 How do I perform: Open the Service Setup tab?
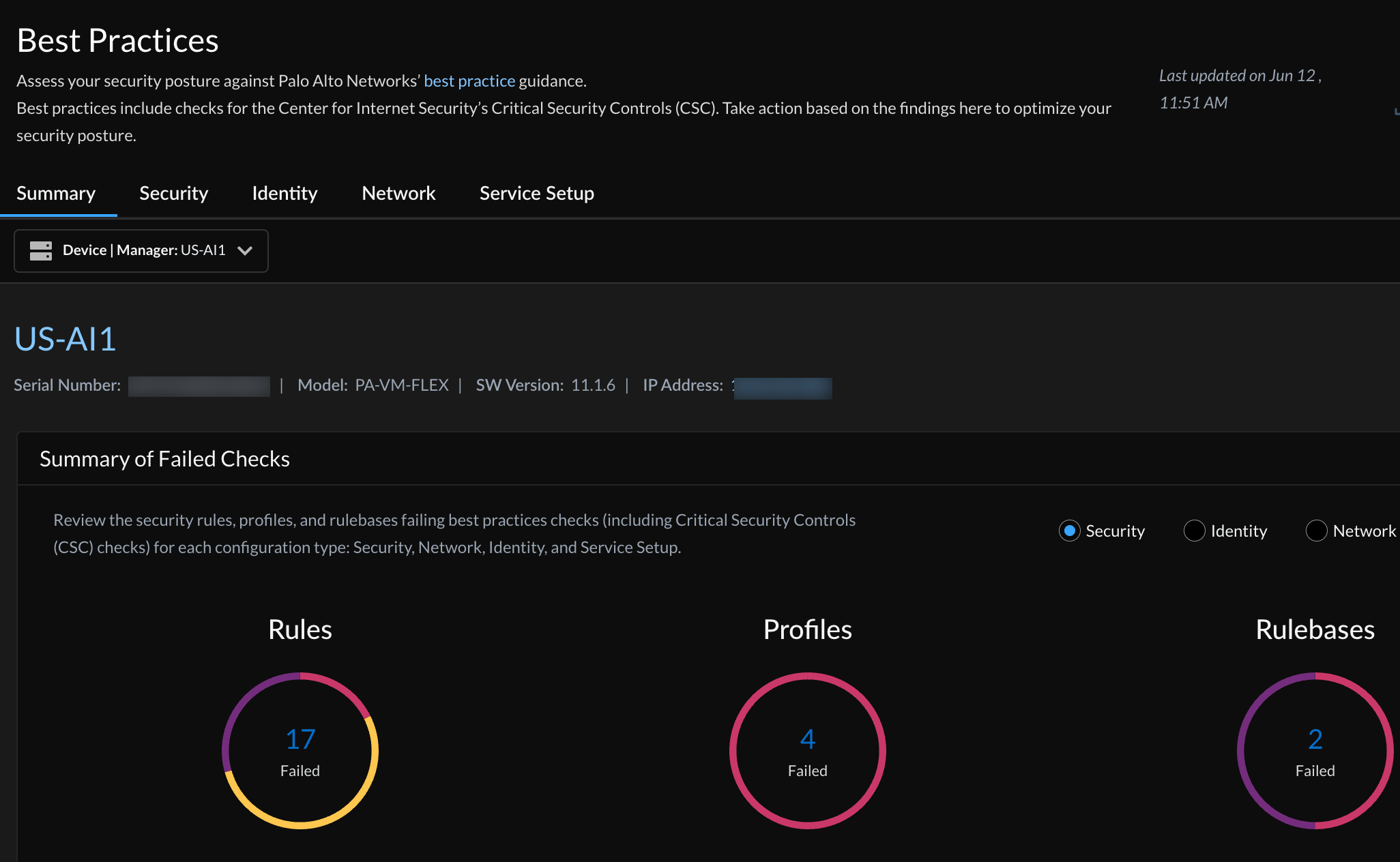[536, 193]
